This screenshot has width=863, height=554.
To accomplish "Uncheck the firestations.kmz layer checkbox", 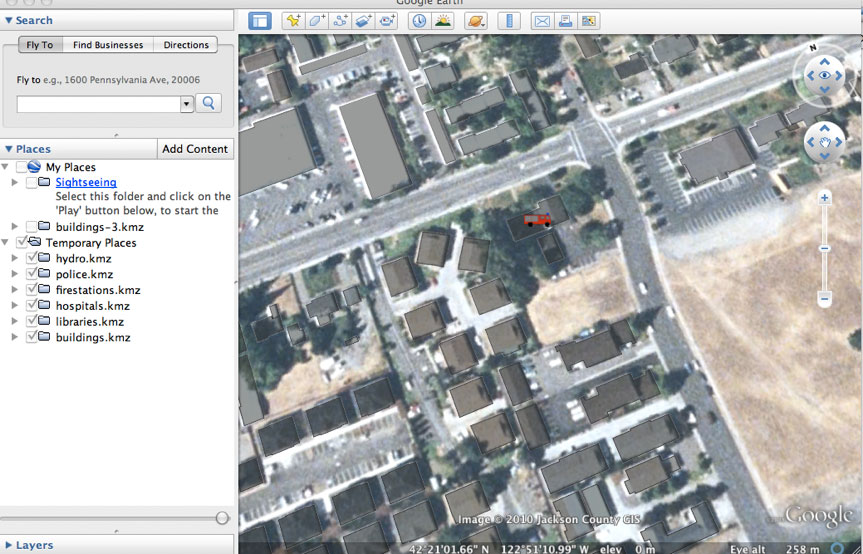I will 31,290.
